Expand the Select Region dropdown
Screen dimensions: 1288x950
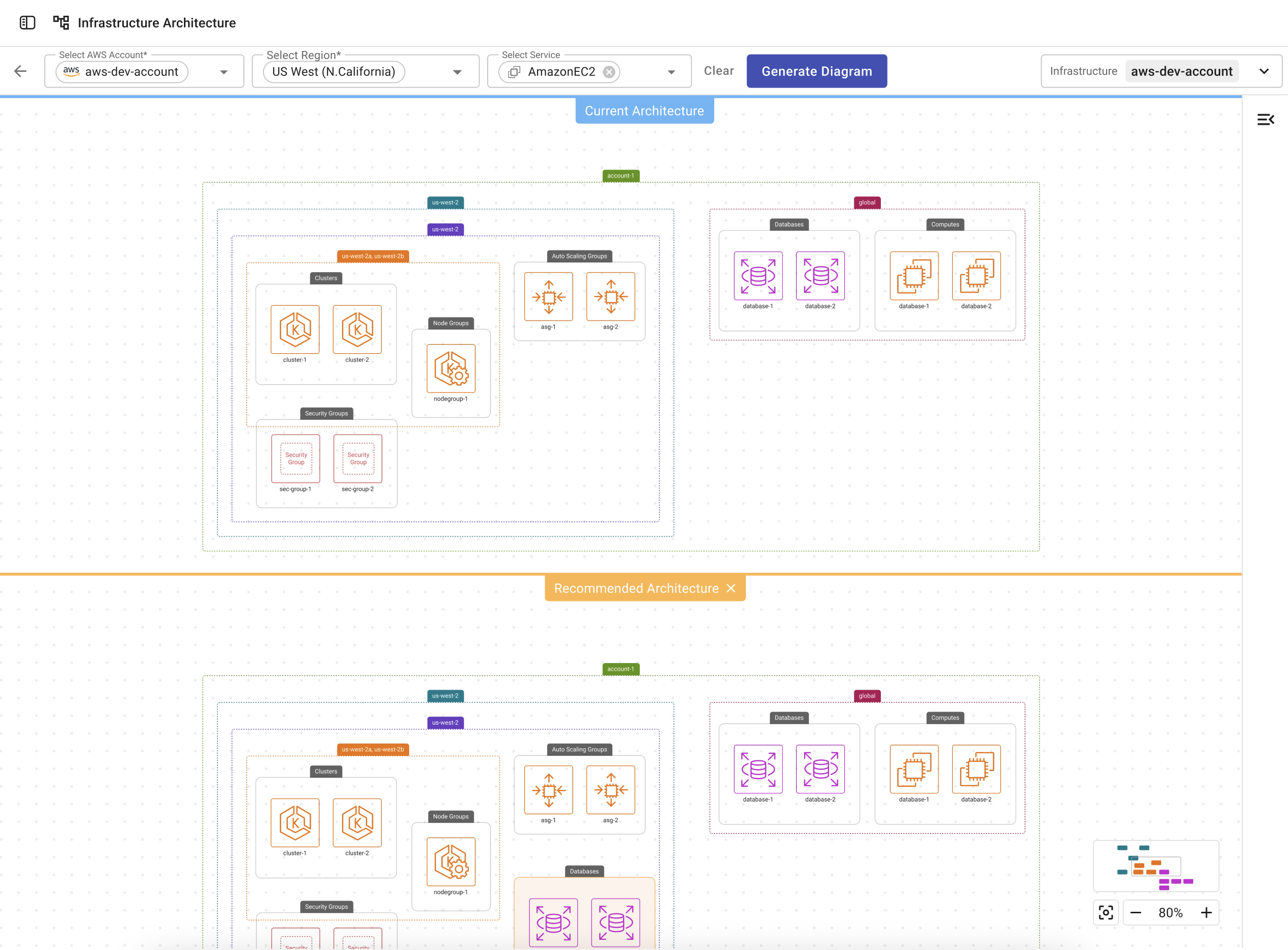pyautogui.click(x=458, y=72)
